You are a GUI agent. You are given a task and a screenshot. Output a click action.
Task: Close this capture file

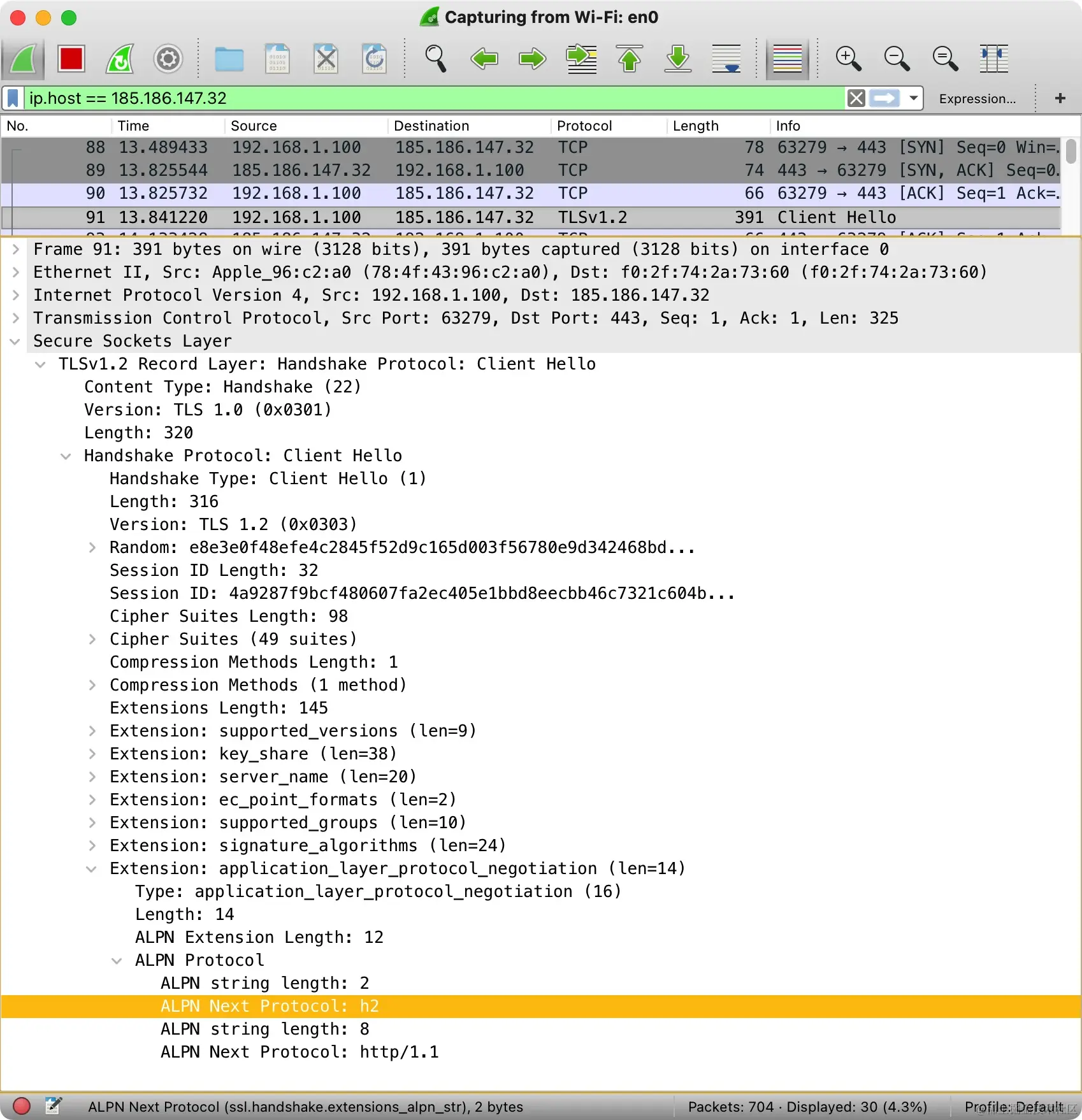326,59
